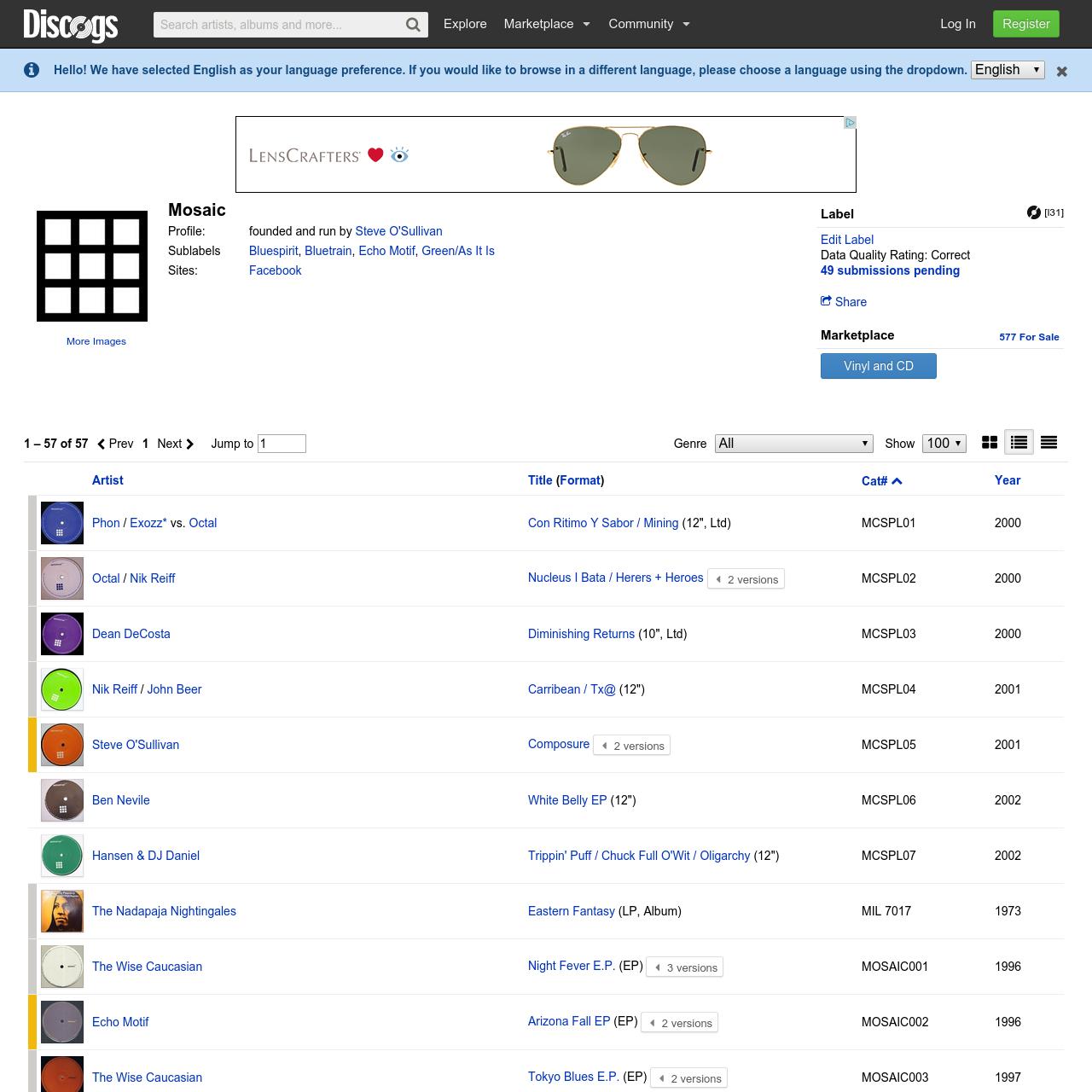
Task: Open Ben Nevile artist link
Action: pos(121,800)
